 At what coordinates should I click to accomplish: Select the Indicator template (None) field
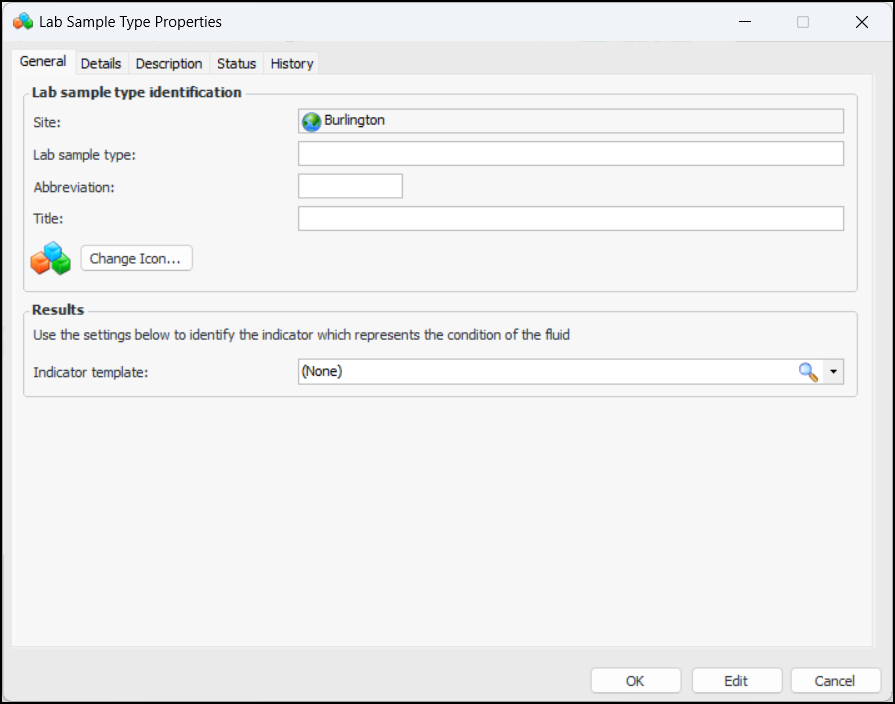pyautogui.click(x=545, y=372)
